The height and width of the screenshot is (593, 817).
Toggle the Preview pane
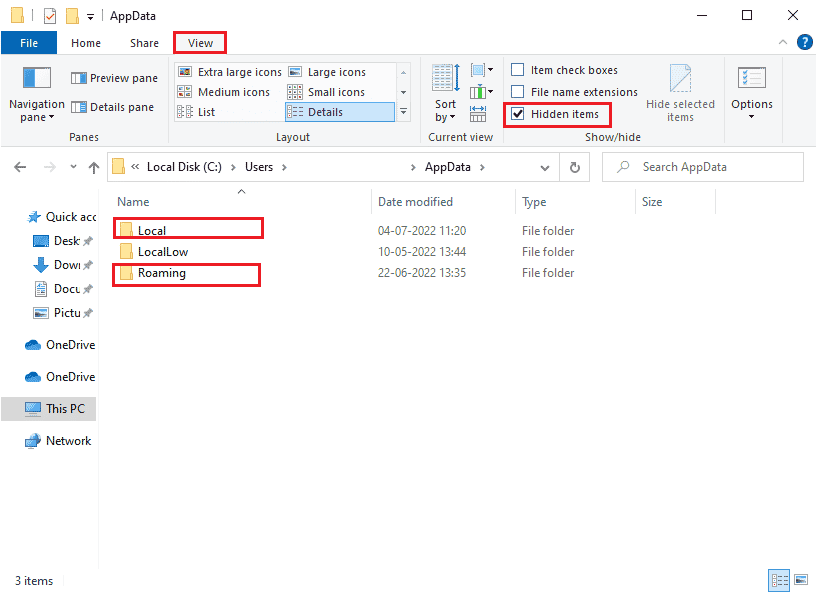(114, 78)
